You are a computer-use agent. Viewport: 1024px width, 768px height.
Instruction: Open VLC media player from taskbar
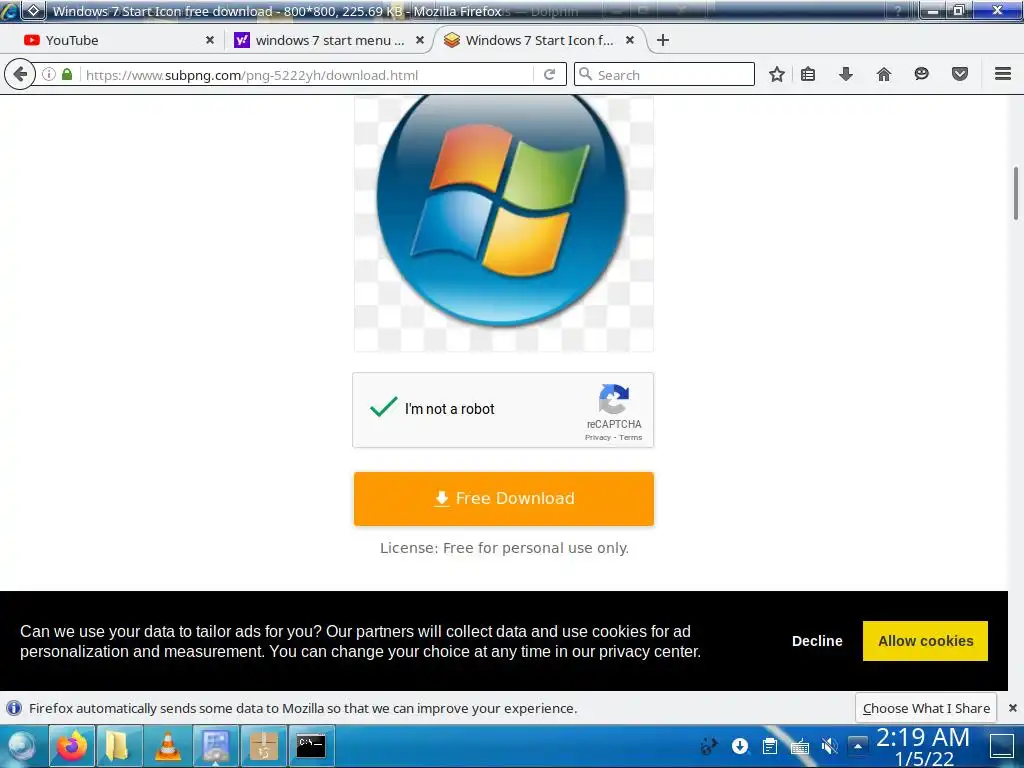tap(167, 746)
